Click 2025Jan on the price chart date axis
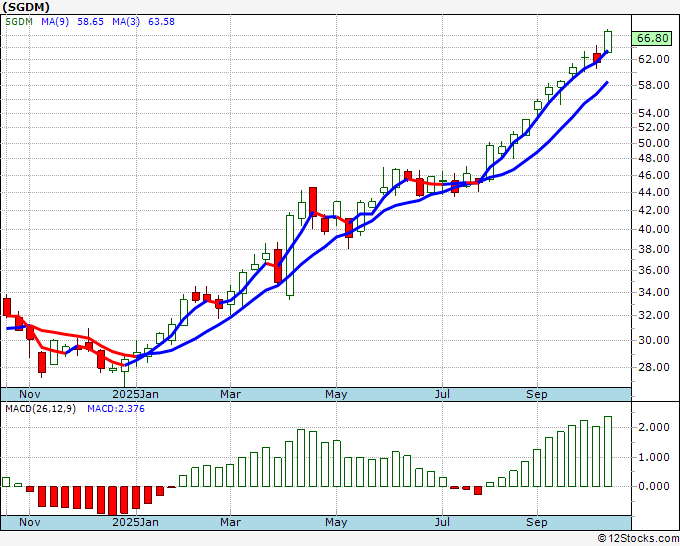 coord(135,394)
